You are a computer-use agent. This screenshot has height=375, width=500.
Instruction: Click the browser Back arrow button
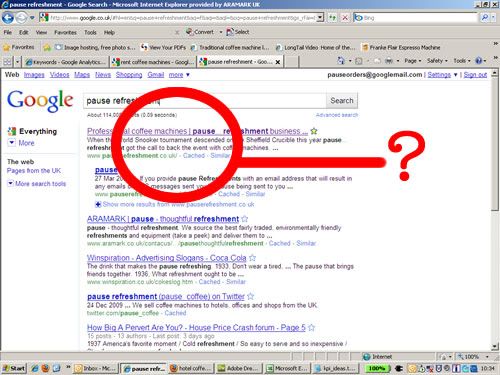point(8,18)
